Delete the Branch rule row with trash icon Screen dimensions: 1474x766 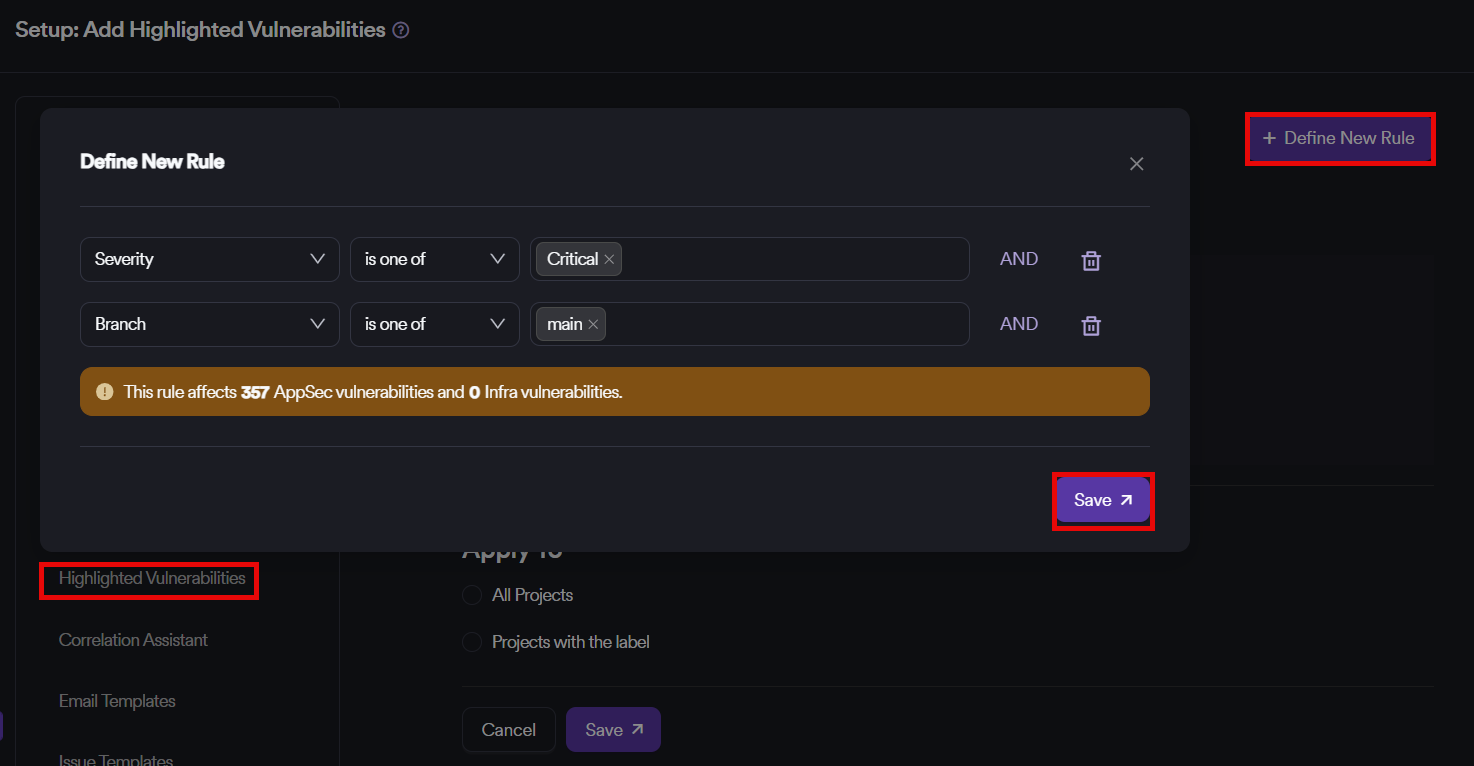tap(1091, 325)
